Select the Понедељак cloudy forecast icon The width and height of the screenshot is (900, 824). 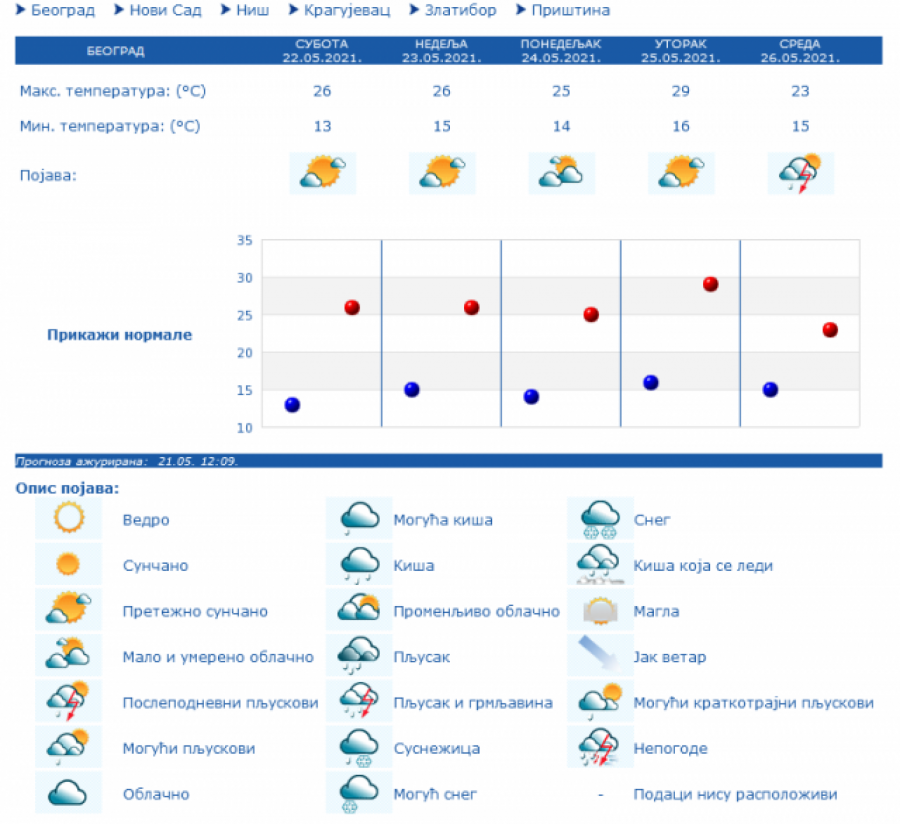tap(561, 172)
